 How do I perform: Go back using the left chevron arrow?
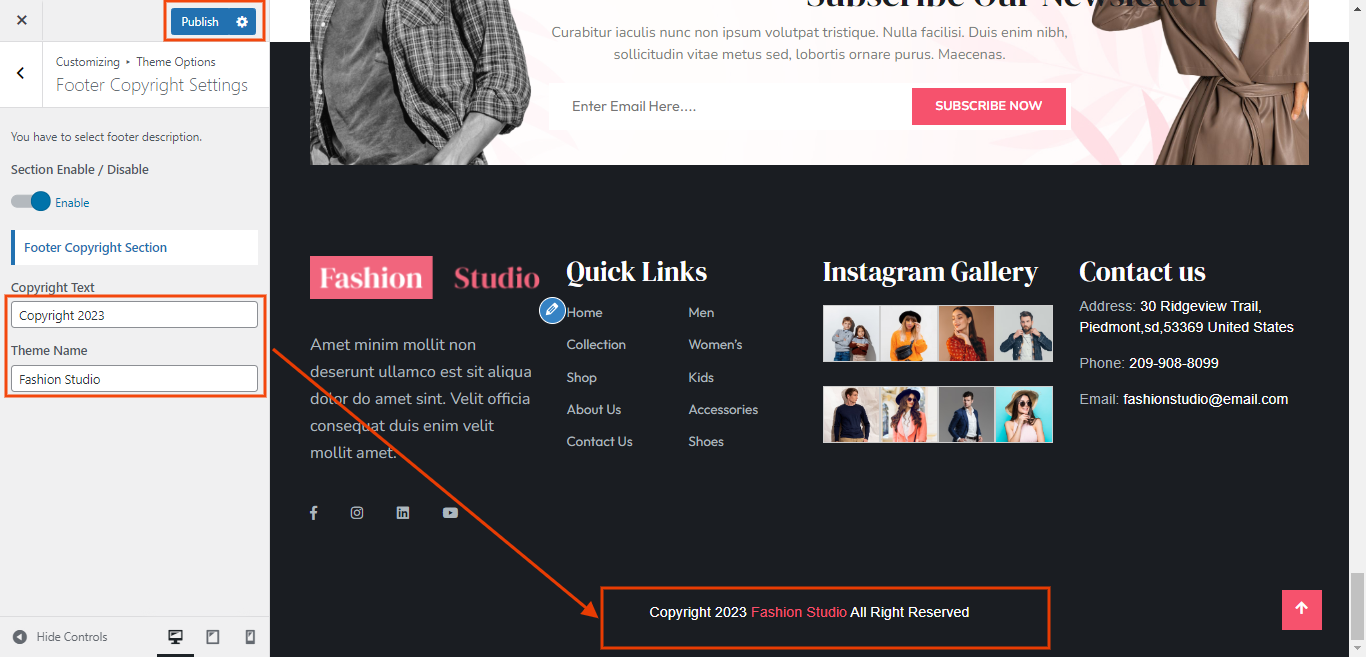click(21, 73)
